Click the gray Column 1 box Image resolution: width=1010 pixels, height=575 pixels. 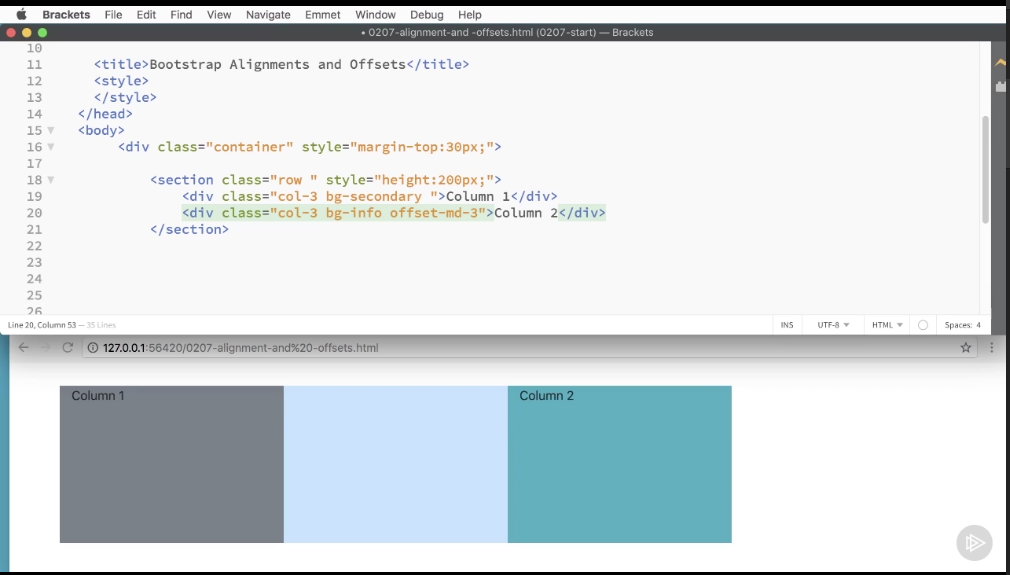click(171, 464)
